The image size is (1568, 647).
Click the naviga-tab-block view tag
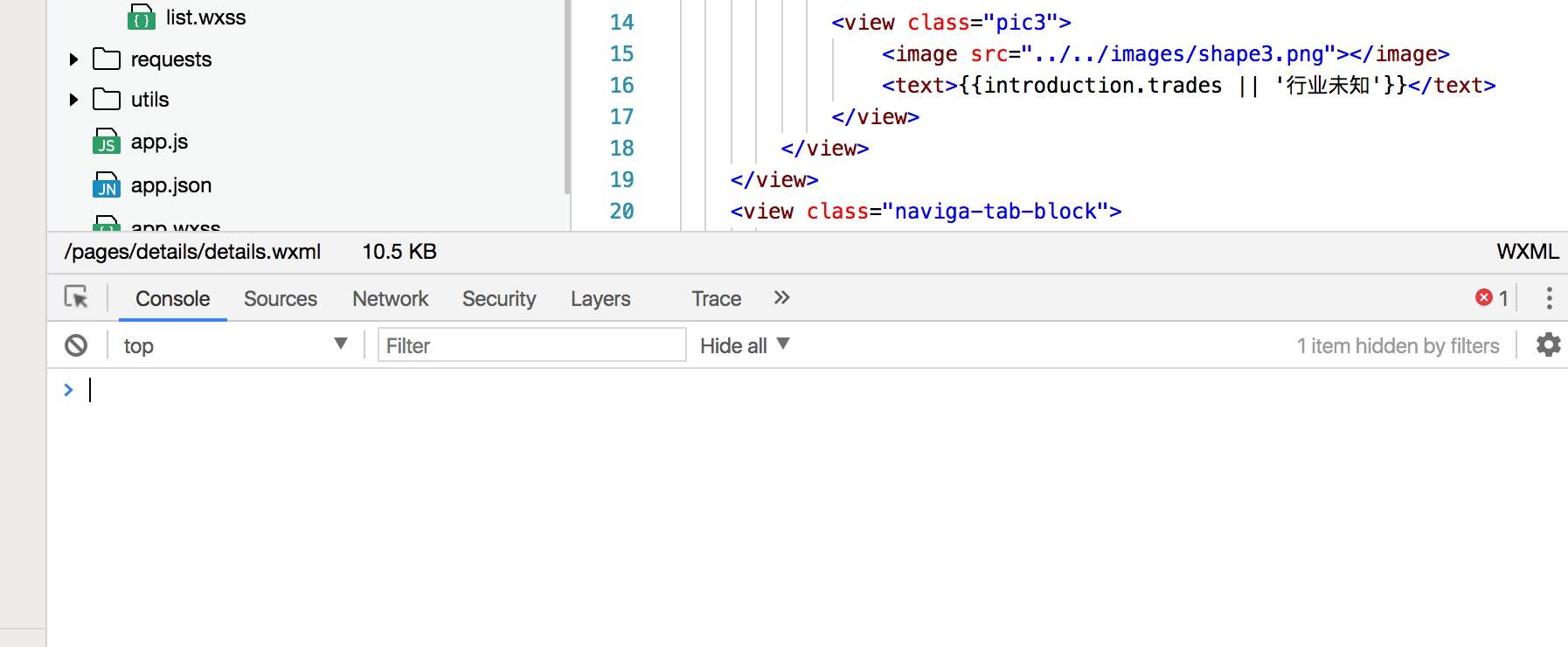[926, 211]
